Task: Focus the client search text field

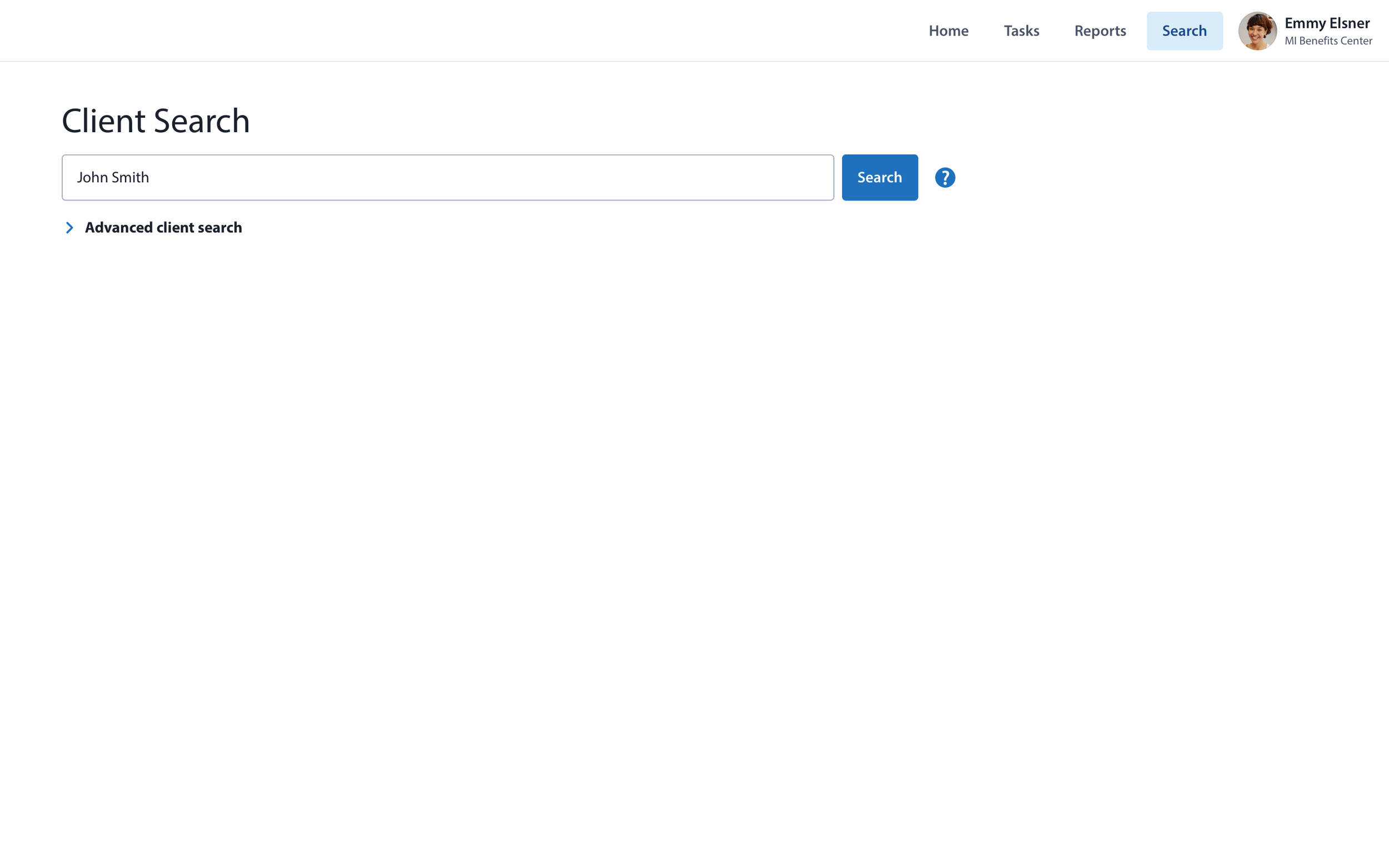Action: point(447,177)
